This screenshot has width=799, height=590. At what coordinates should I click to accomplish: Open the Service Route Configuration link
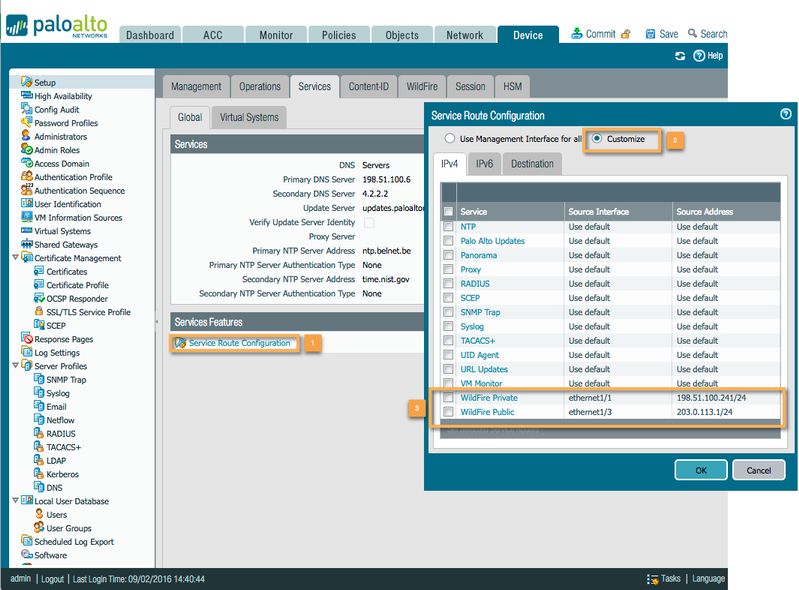pyautogui.click(x=239, y=343)
